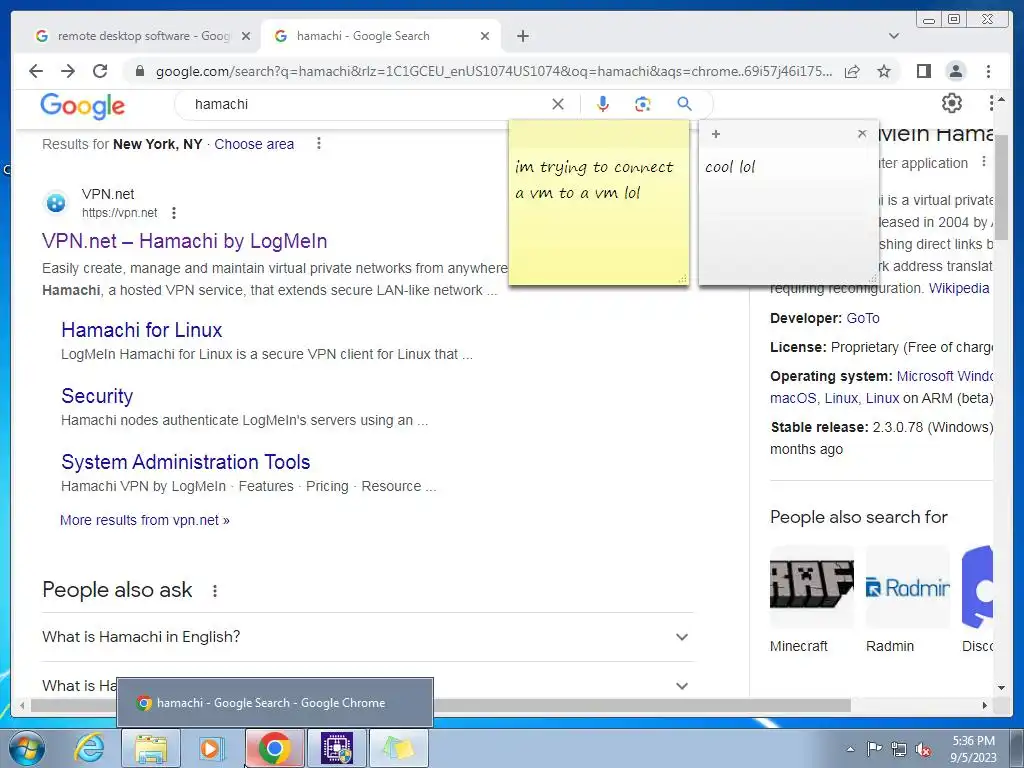
Task: Click the Google logo
Action: coord(82,105)
